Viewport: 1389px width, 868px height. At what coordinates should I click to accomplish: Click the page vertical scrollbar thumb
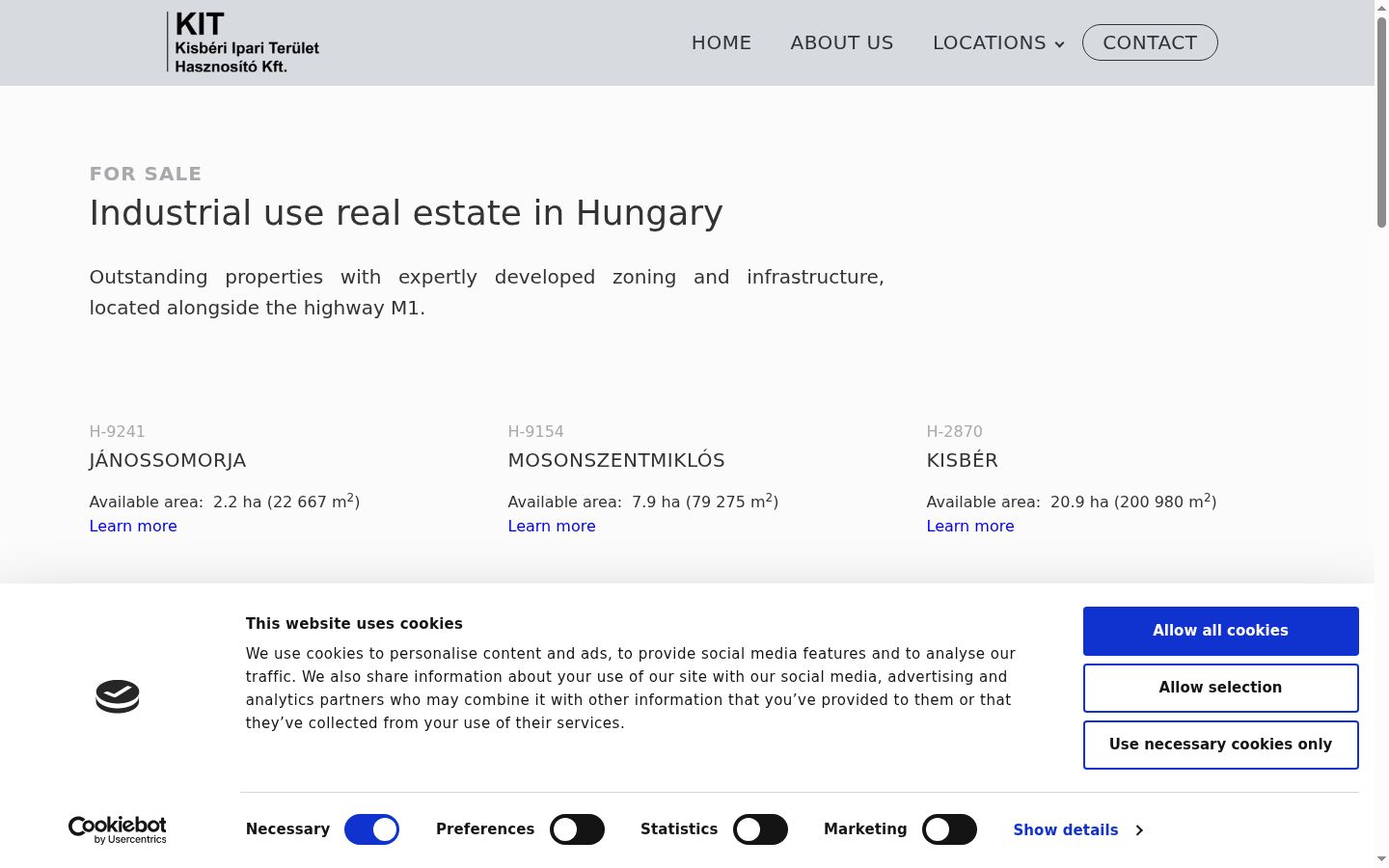coord(1381,122)
